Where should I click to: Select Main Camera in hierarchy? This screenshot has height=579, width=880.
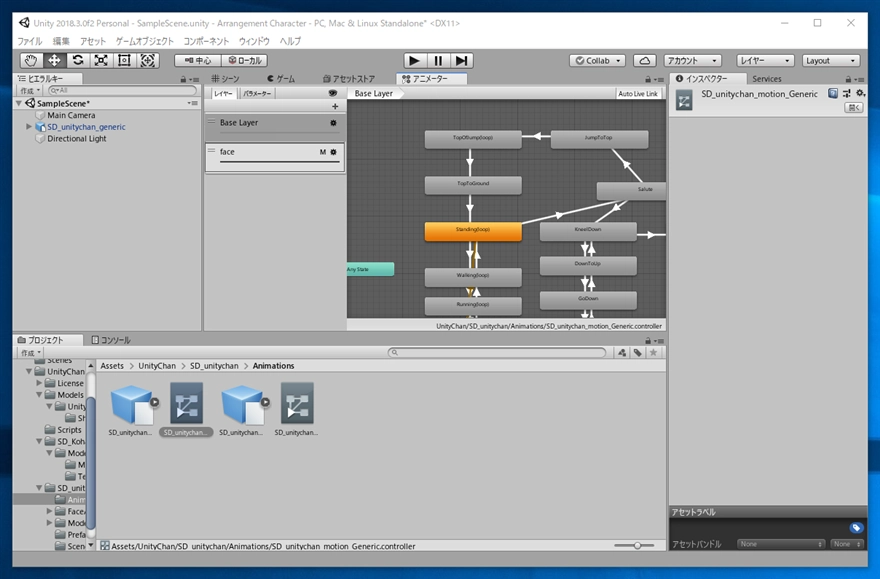click(71, 115)
